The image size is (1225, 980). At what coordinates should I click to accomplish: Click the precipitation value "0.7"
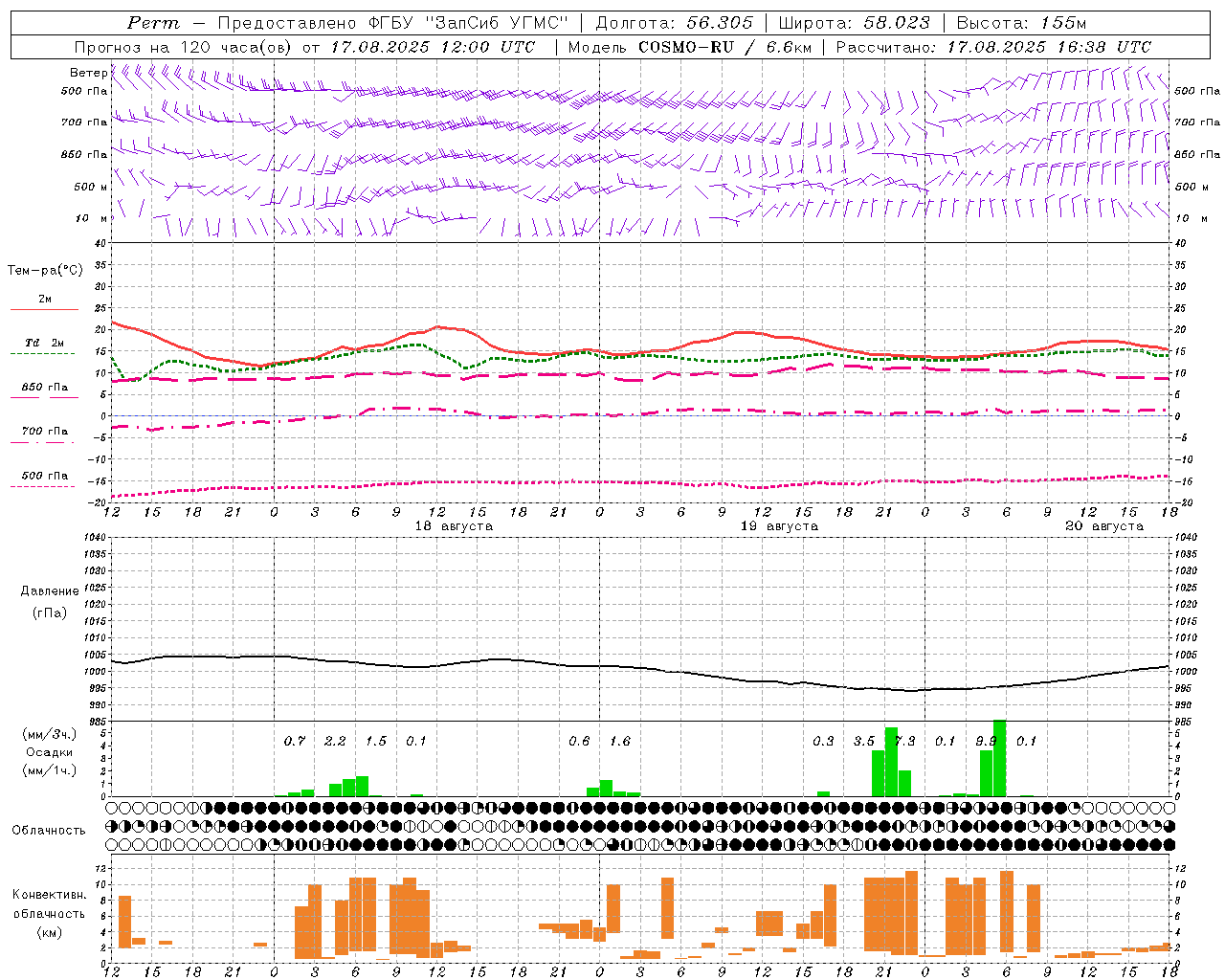point(295,741)
